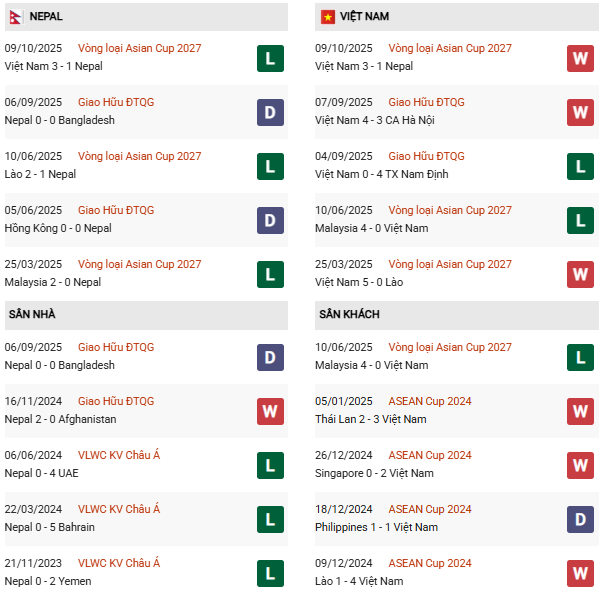Click the Nepal flag icon
The image size is (600, 593).
15,17
